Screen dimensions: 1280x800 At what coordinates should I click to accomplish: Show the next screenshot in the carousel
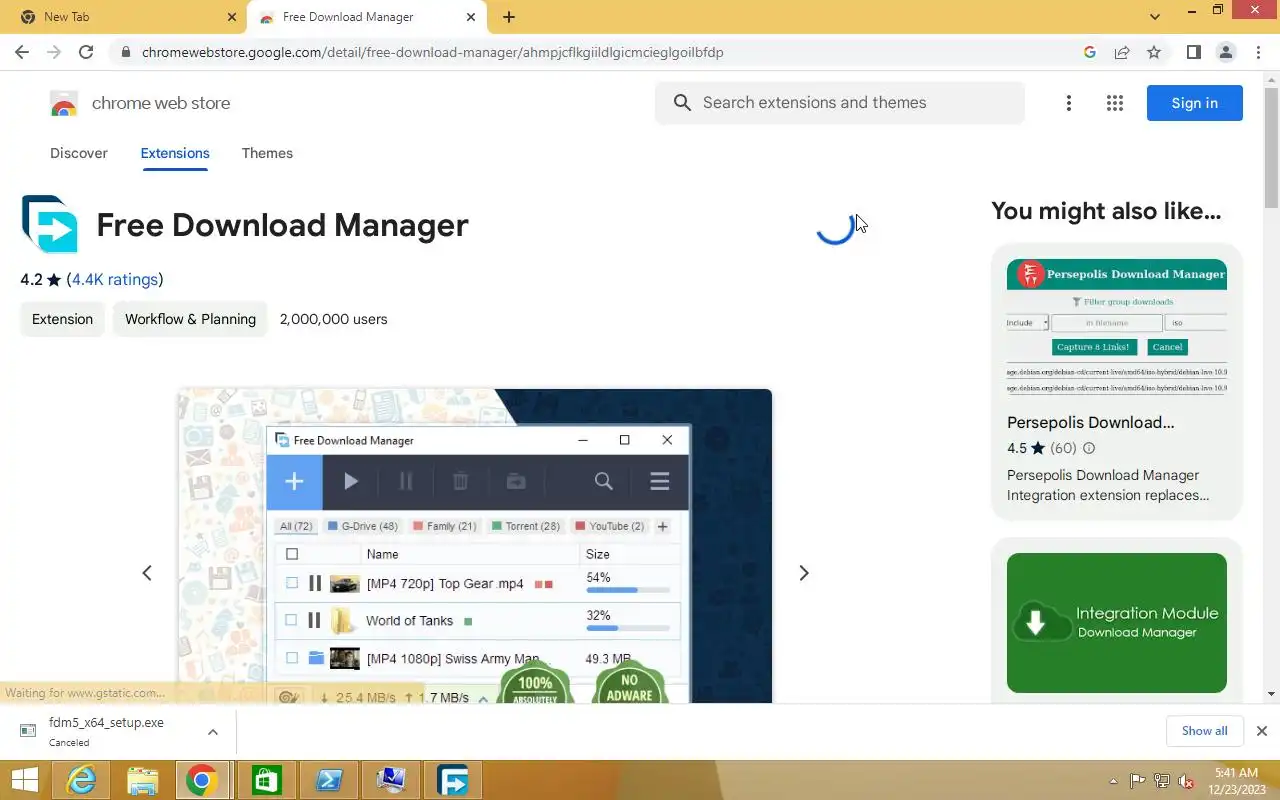point(803,573)
